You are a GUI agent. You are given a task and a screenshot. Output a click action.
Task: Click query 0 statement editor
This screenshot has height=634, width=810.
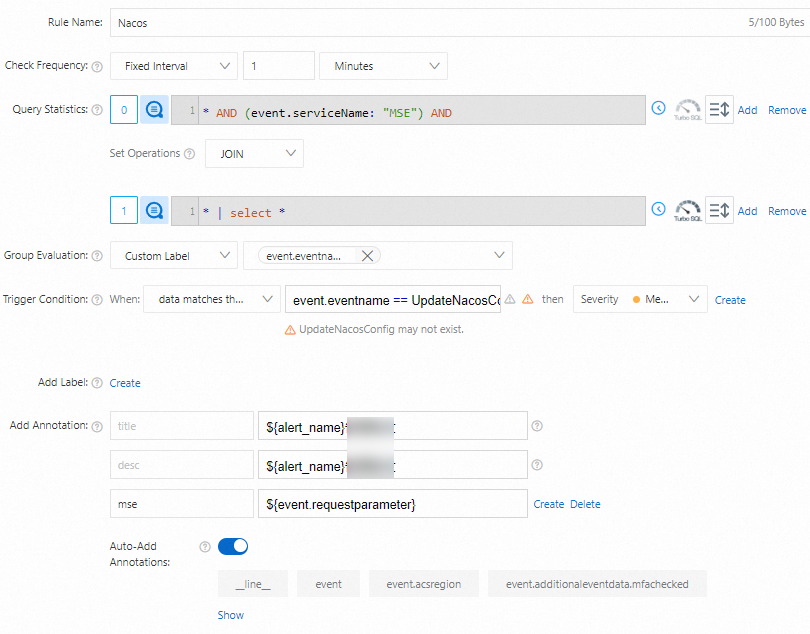(408, 110)
